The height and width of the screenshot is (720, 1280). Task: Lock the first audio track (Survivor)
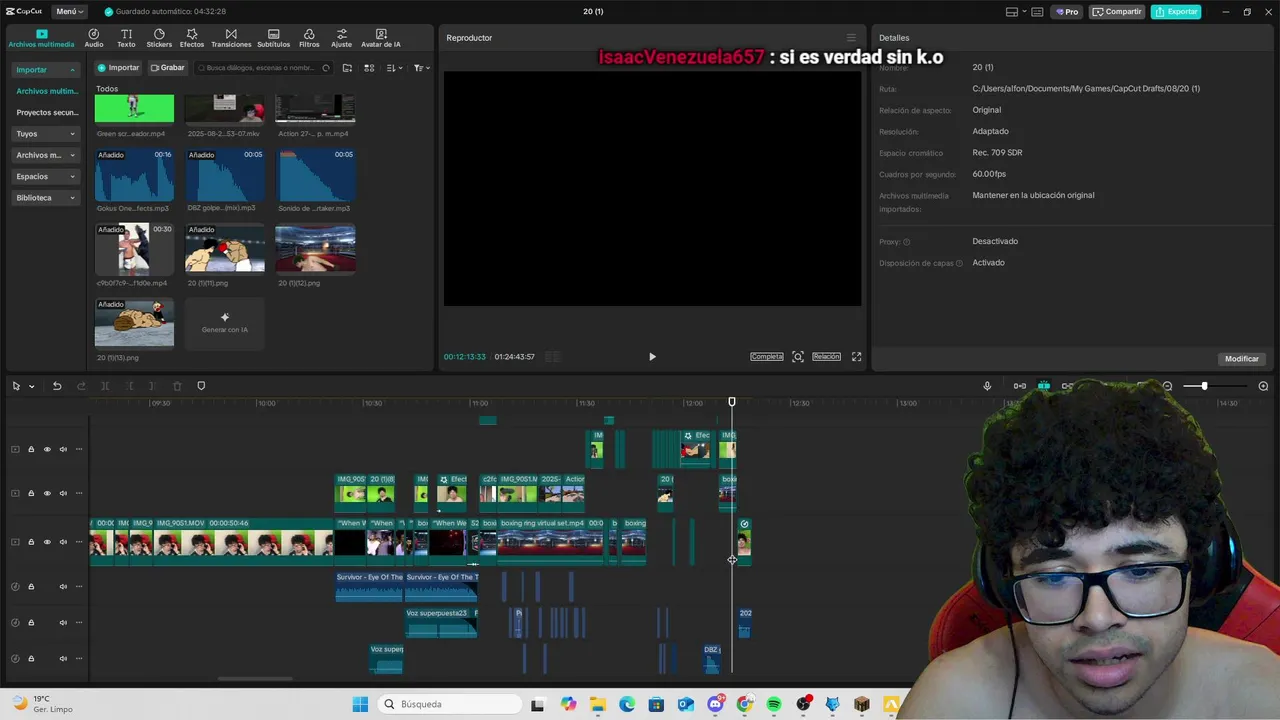31,586
